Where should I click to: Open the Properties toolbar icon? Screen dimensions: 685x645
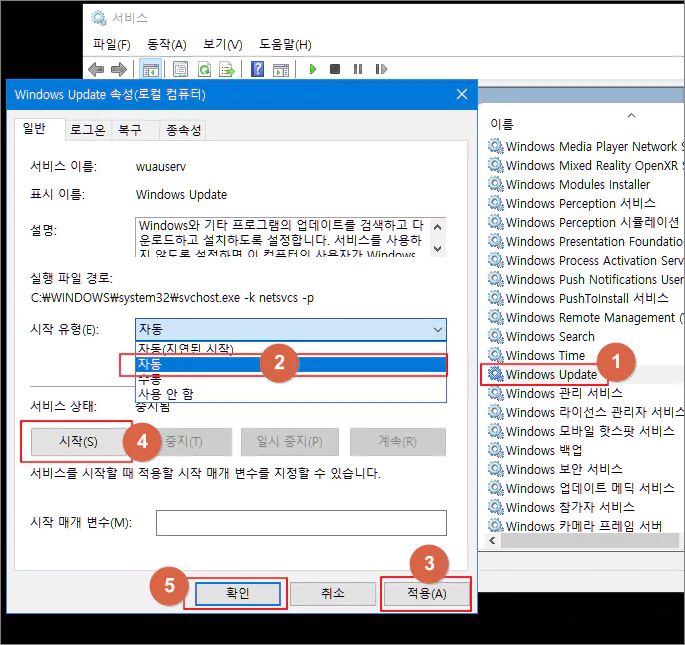point(180,69)
